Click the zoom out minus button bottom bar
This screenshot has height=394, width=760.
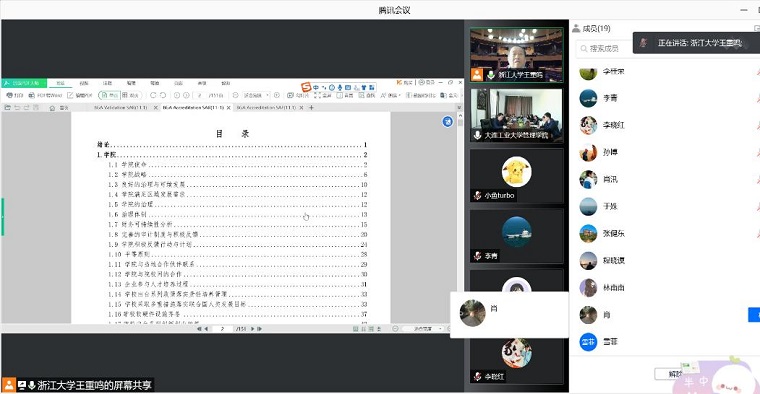coord(395,329)
